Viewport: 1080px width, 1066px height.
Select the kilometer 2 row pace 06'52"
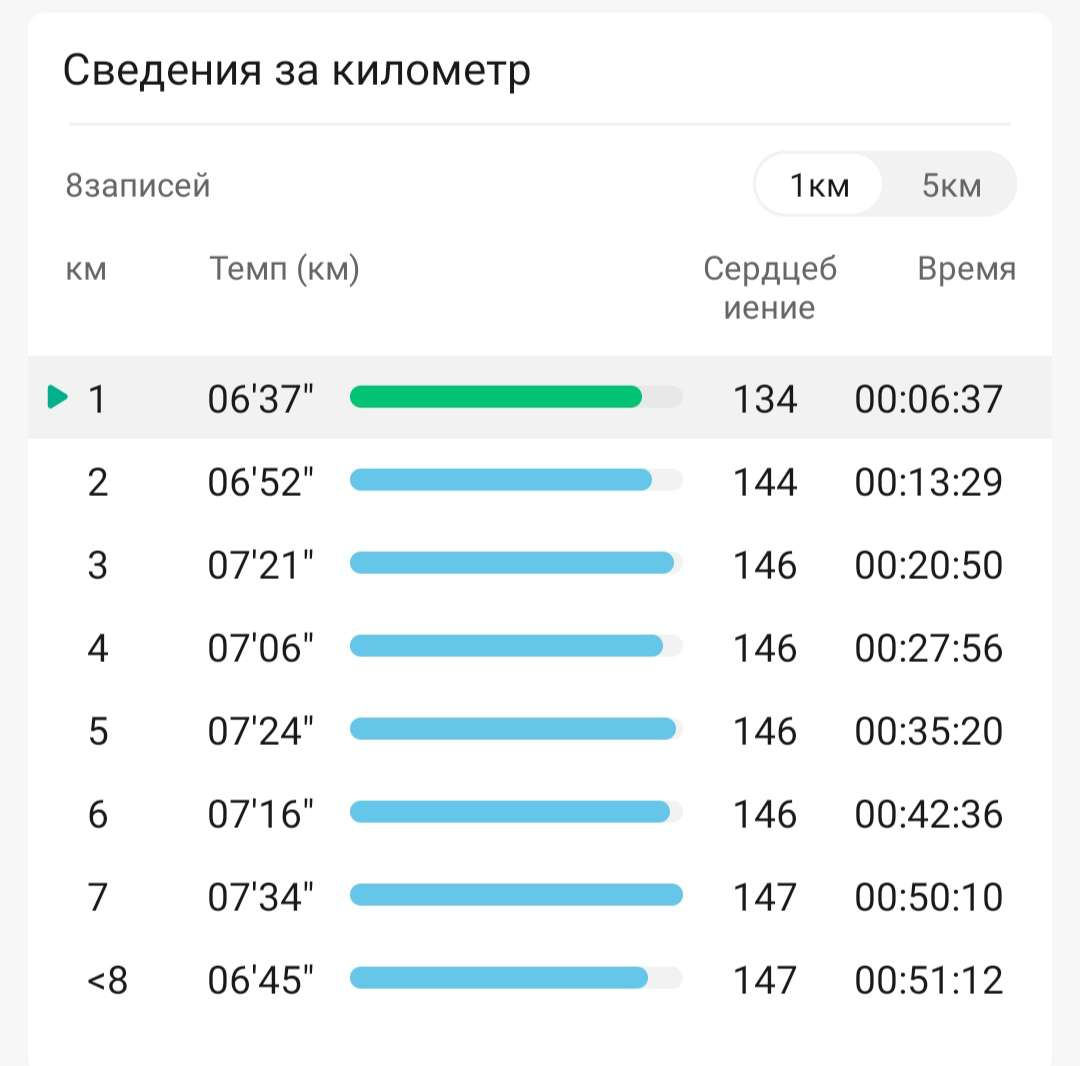260,482
